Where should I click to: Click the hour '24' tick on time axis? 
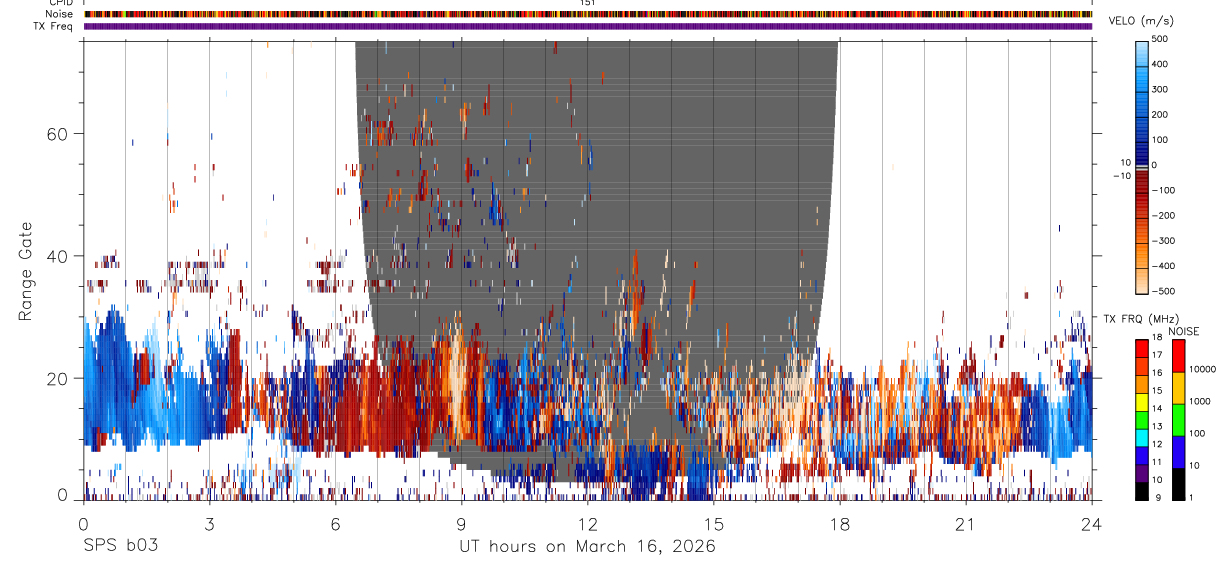click(1091, 523)
